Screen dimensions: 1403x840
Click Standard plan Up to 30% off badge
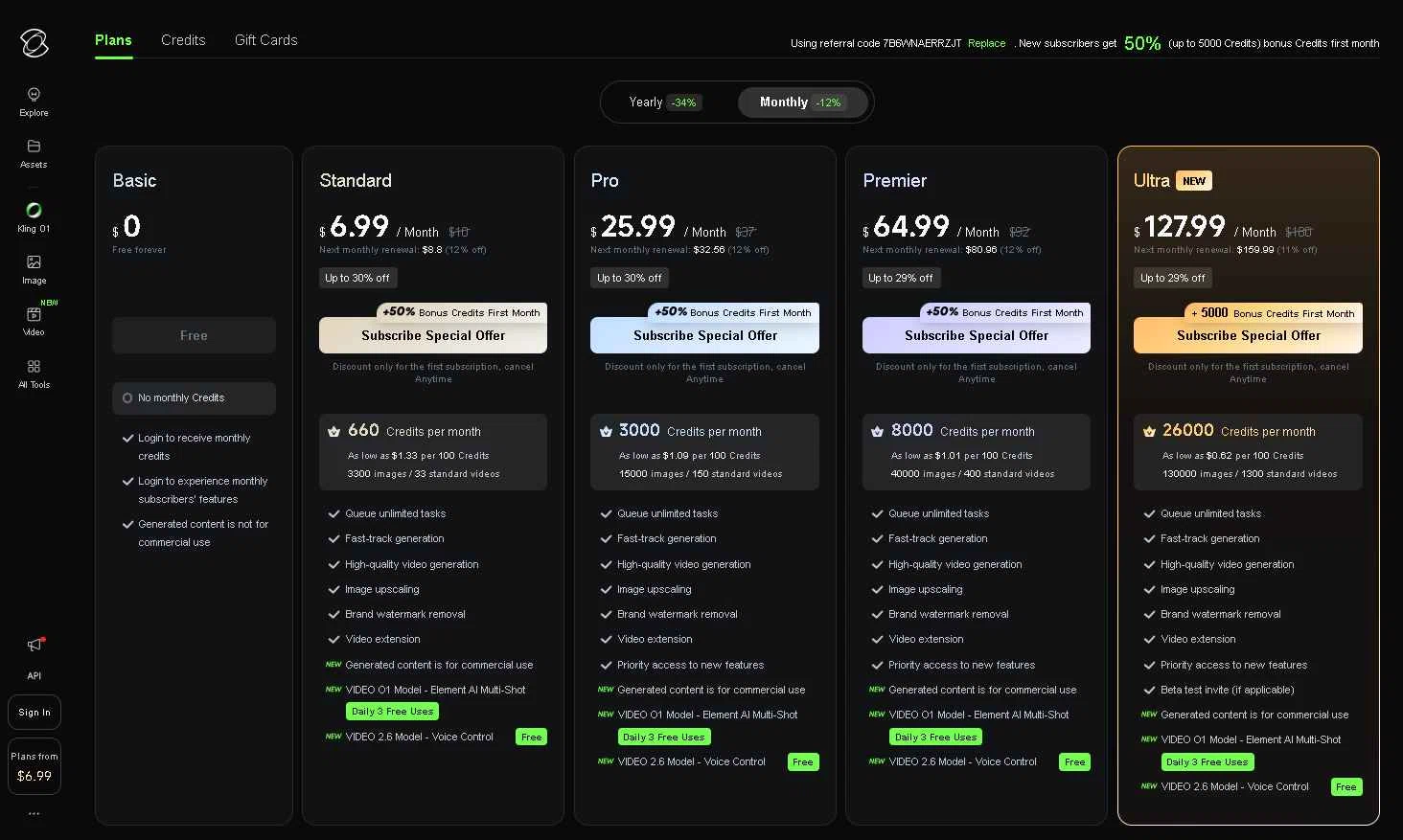coord(357,278)
